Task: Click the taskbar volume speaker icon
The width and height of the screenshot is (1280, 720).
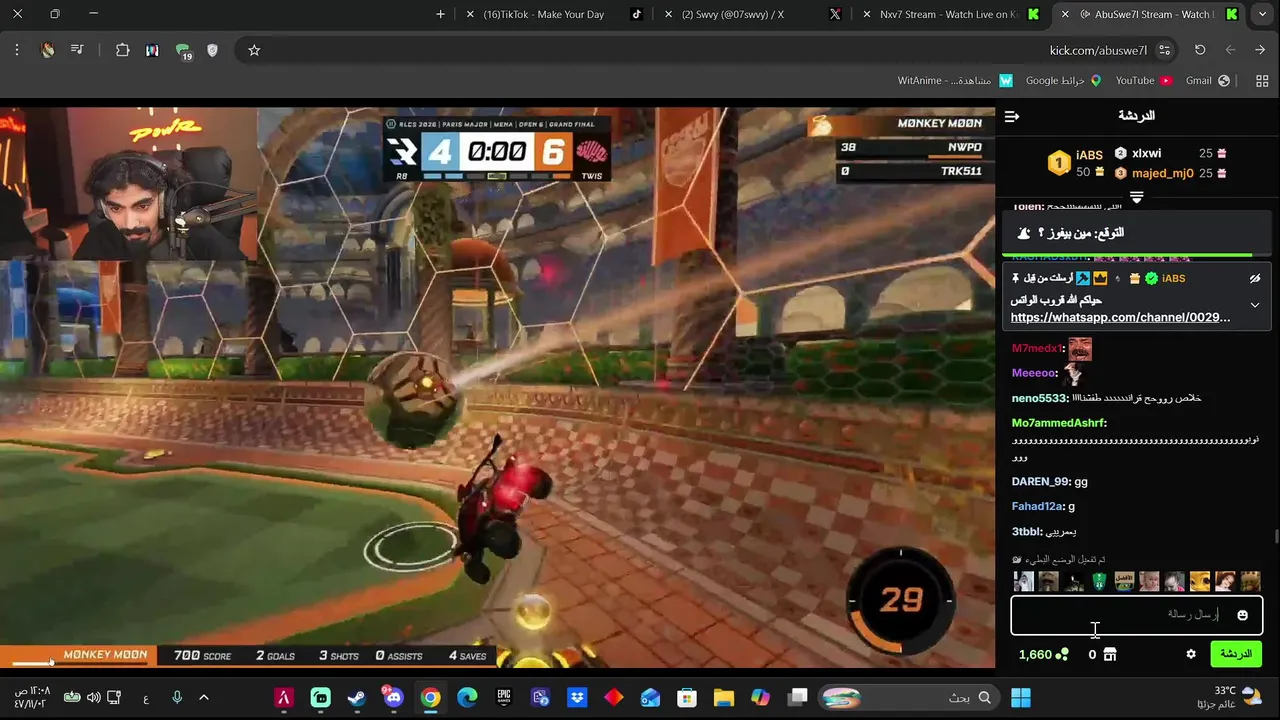Action: 93,697
